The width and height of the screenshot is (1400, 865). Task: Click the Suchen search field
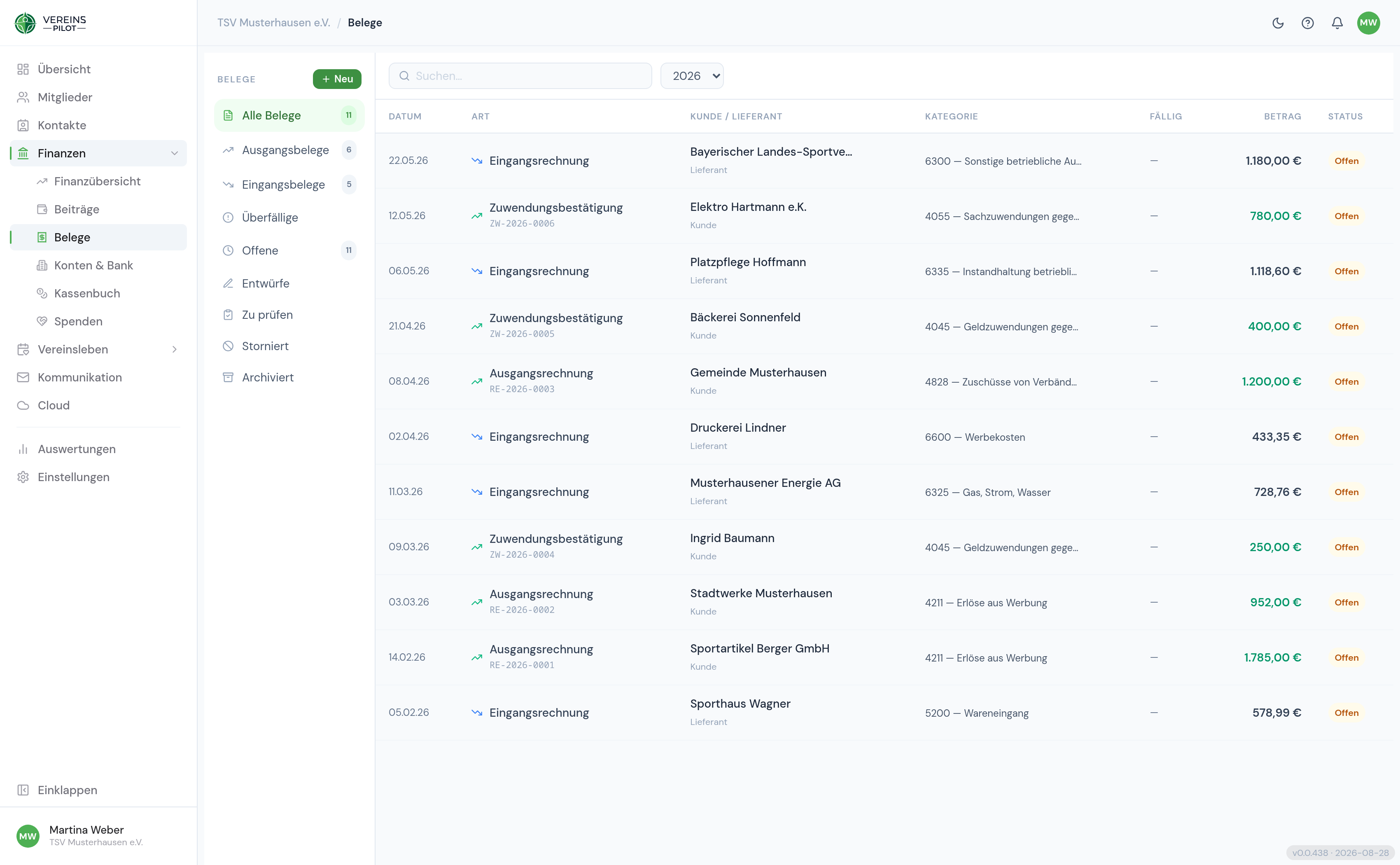[520, 76]
